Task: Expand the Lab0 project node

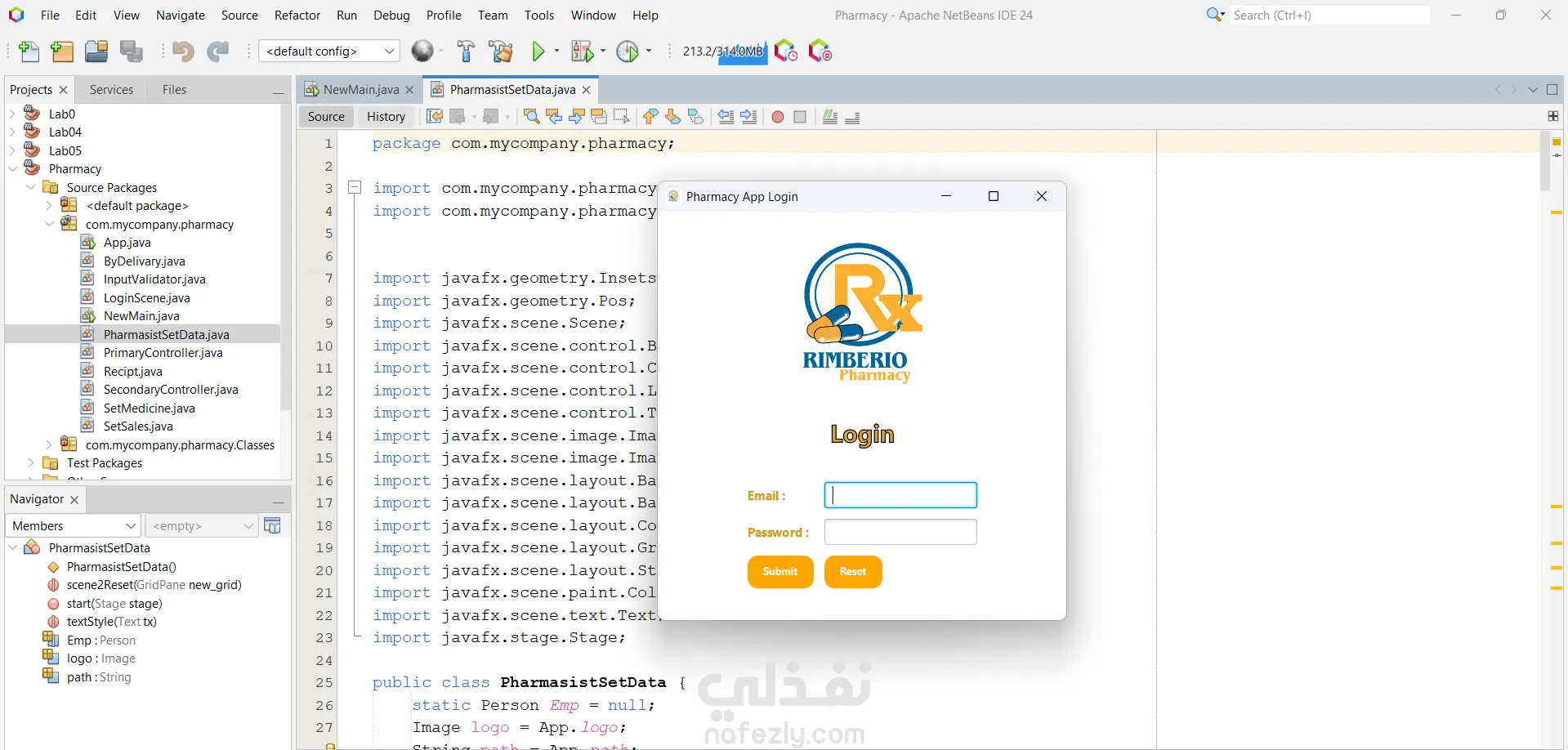Action: click(12, 114)
